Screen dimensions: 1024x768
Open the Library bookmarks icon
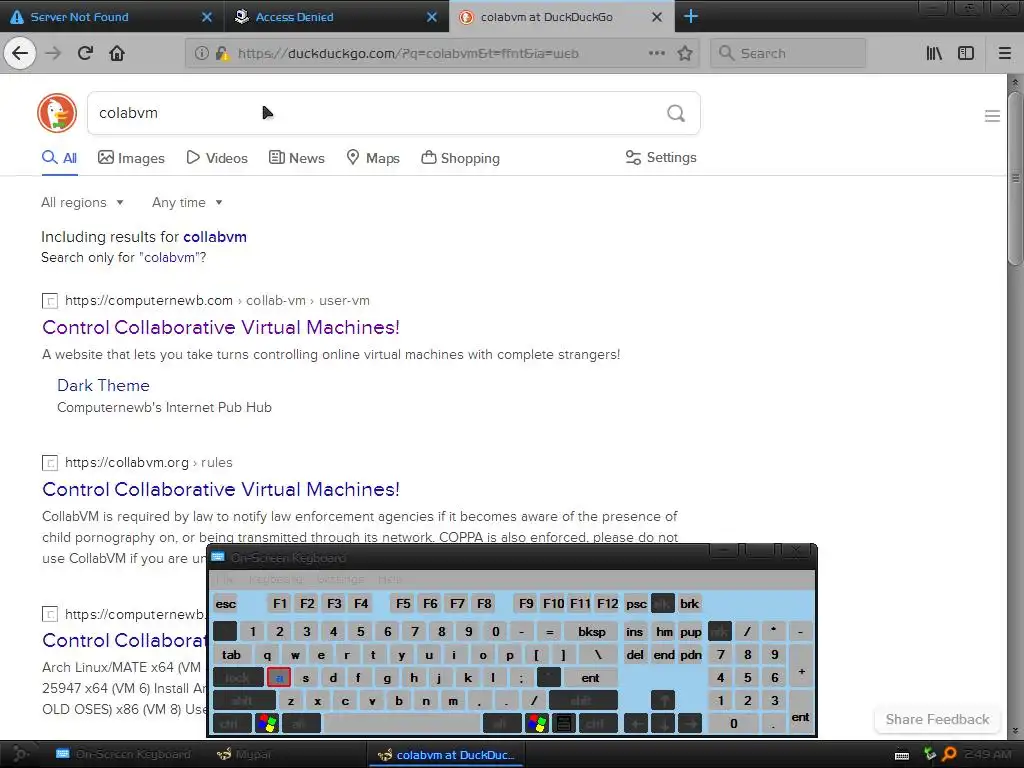[934, 53]
